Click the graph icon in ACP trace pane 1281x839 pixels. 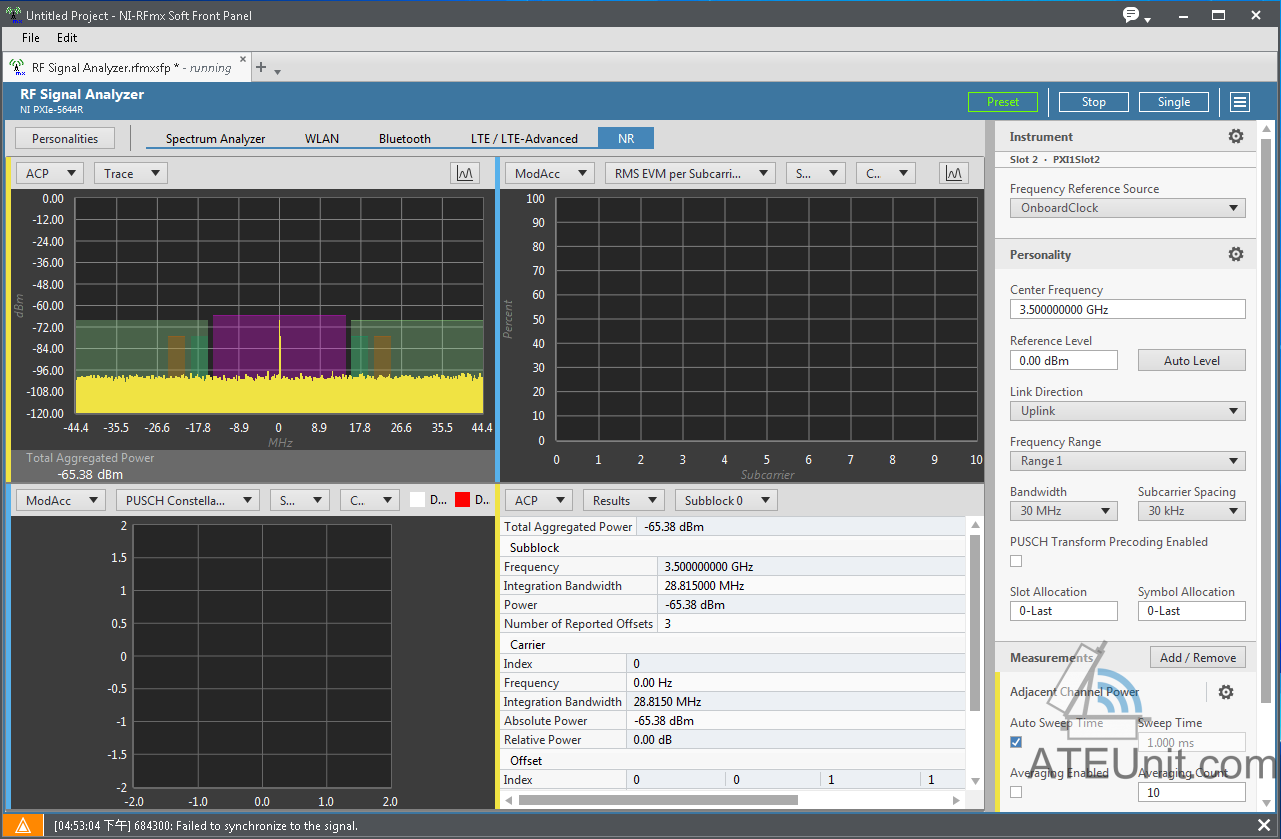[x=465, y=173]
